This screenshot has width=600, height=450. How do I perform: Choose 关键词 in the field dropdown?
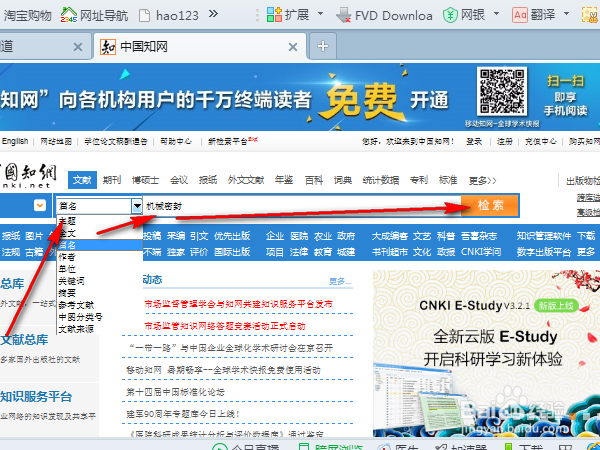(x=99, y=281)
